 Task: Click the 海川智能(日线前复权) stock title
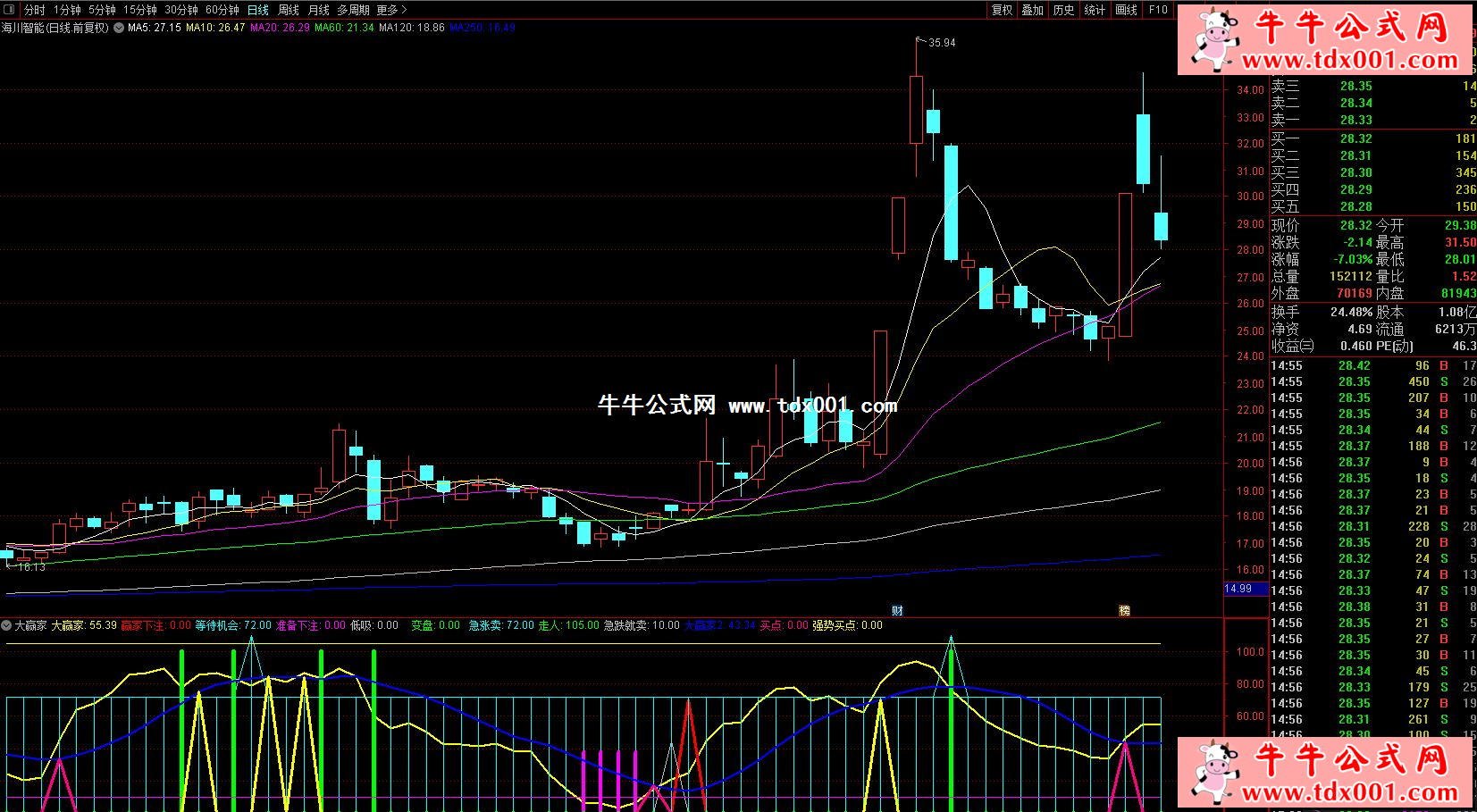[55, 28]
